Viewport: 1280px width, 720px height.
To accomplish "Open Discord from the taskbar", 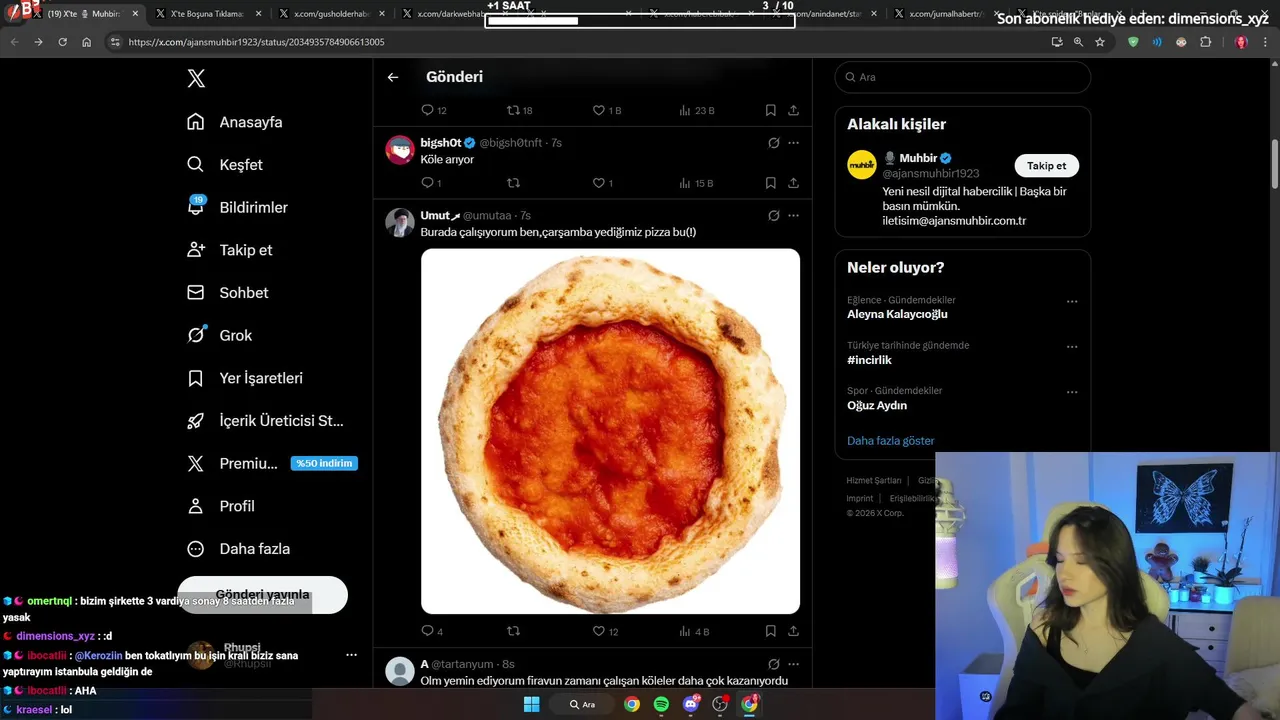I will point(691,704).
